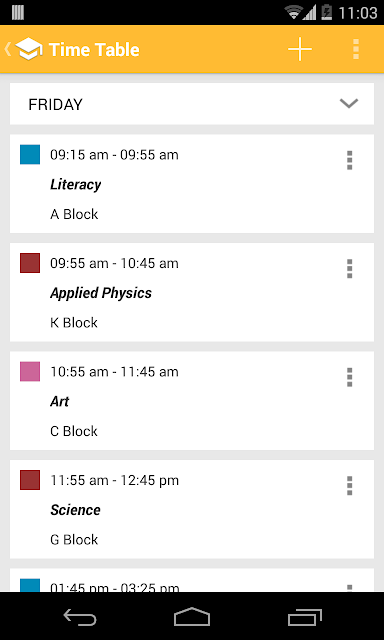Click the pink color swatch for Art
Image resolution: width=384 pixels, height=640 pixels.
(x=30, y=371)
